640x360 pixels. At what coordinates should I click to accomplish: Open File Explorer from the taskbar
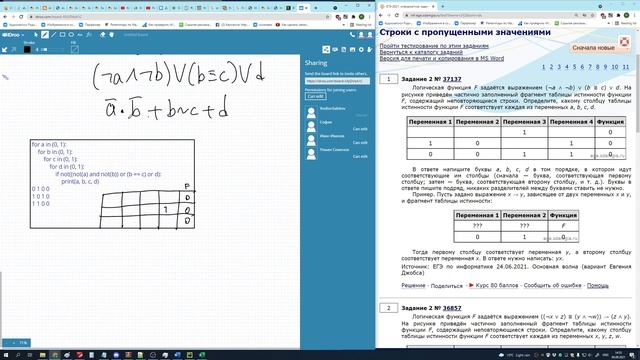coord(42,355)
